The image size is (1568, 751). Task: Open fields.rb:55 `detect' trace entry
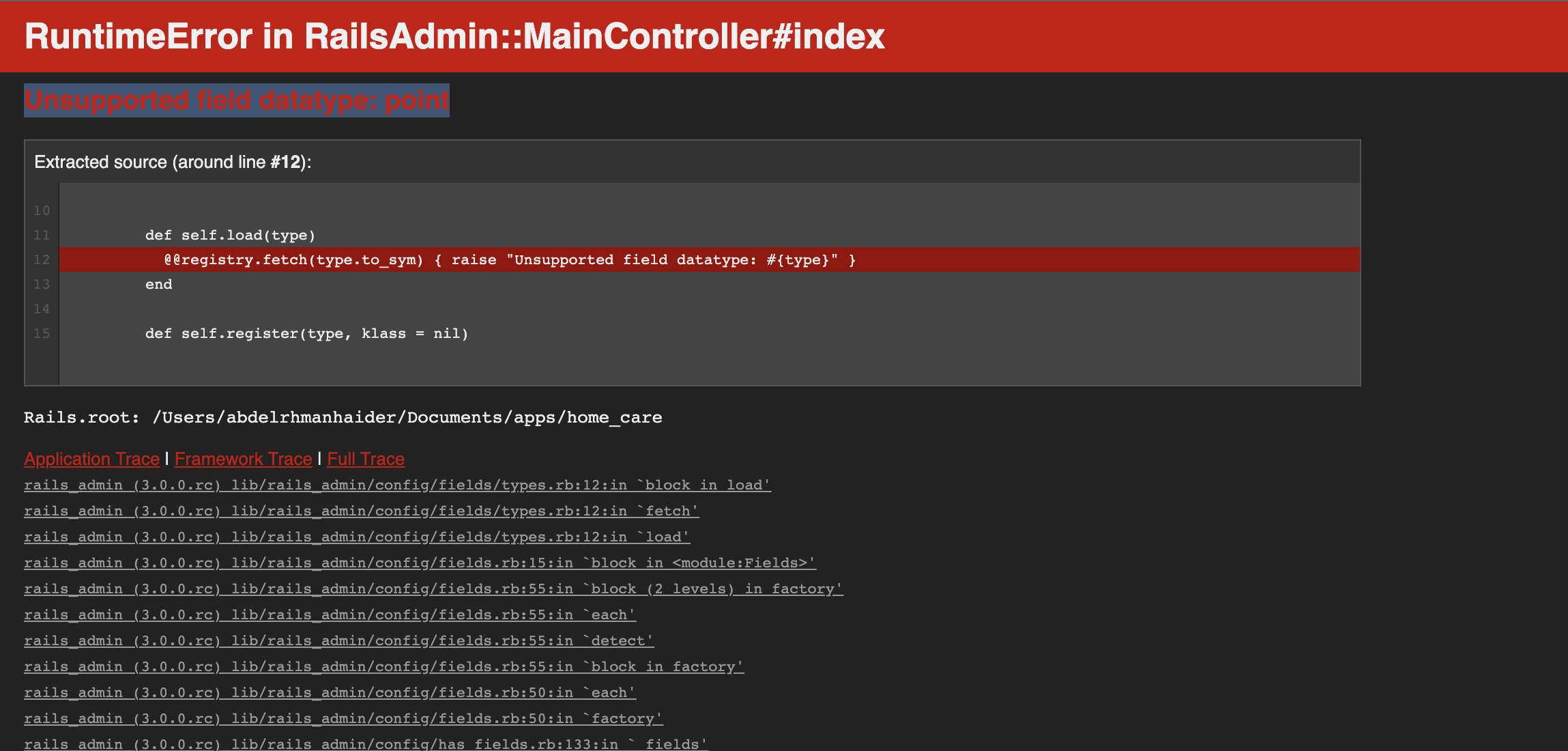tap(338, 640)
